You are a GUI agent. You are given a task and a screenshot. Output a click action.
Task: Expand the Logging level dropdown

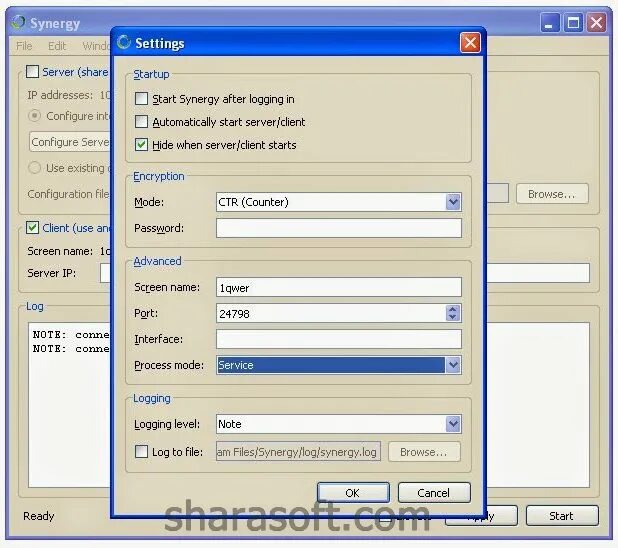pyautogui.click(x=453, y=424)
